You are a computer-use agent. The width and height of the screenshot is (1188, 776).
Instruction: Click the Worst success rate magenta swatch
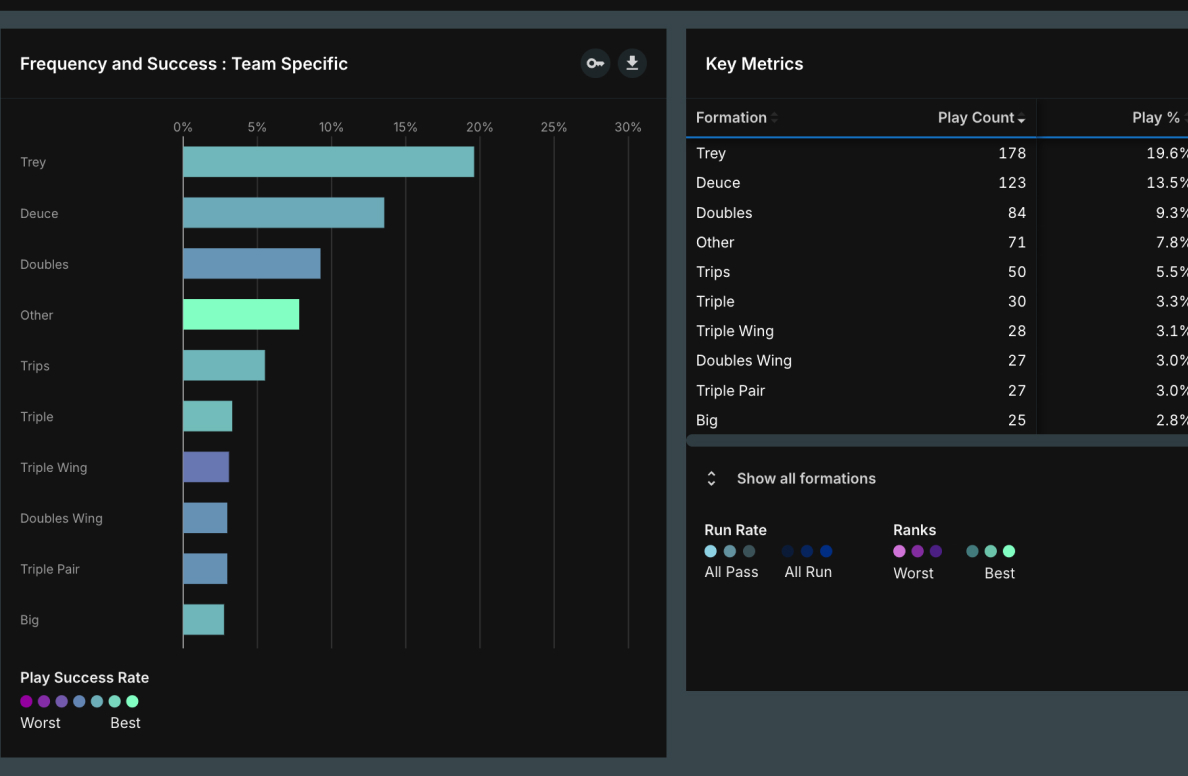(x=25, y=701)
